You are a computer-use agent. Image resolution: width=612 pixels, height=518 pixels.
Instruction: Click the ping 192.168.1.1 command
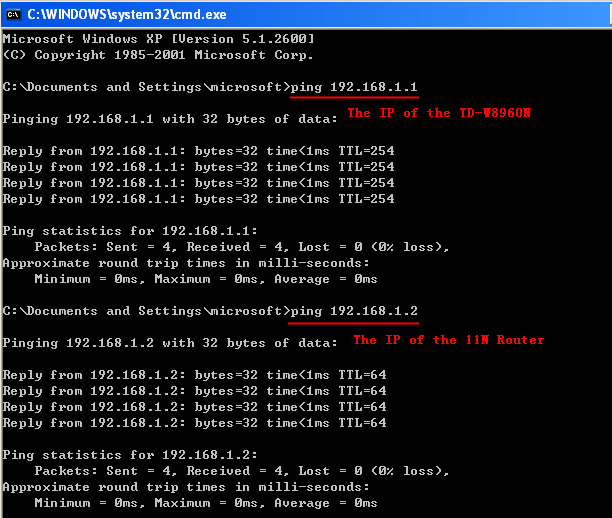(354, 87)
